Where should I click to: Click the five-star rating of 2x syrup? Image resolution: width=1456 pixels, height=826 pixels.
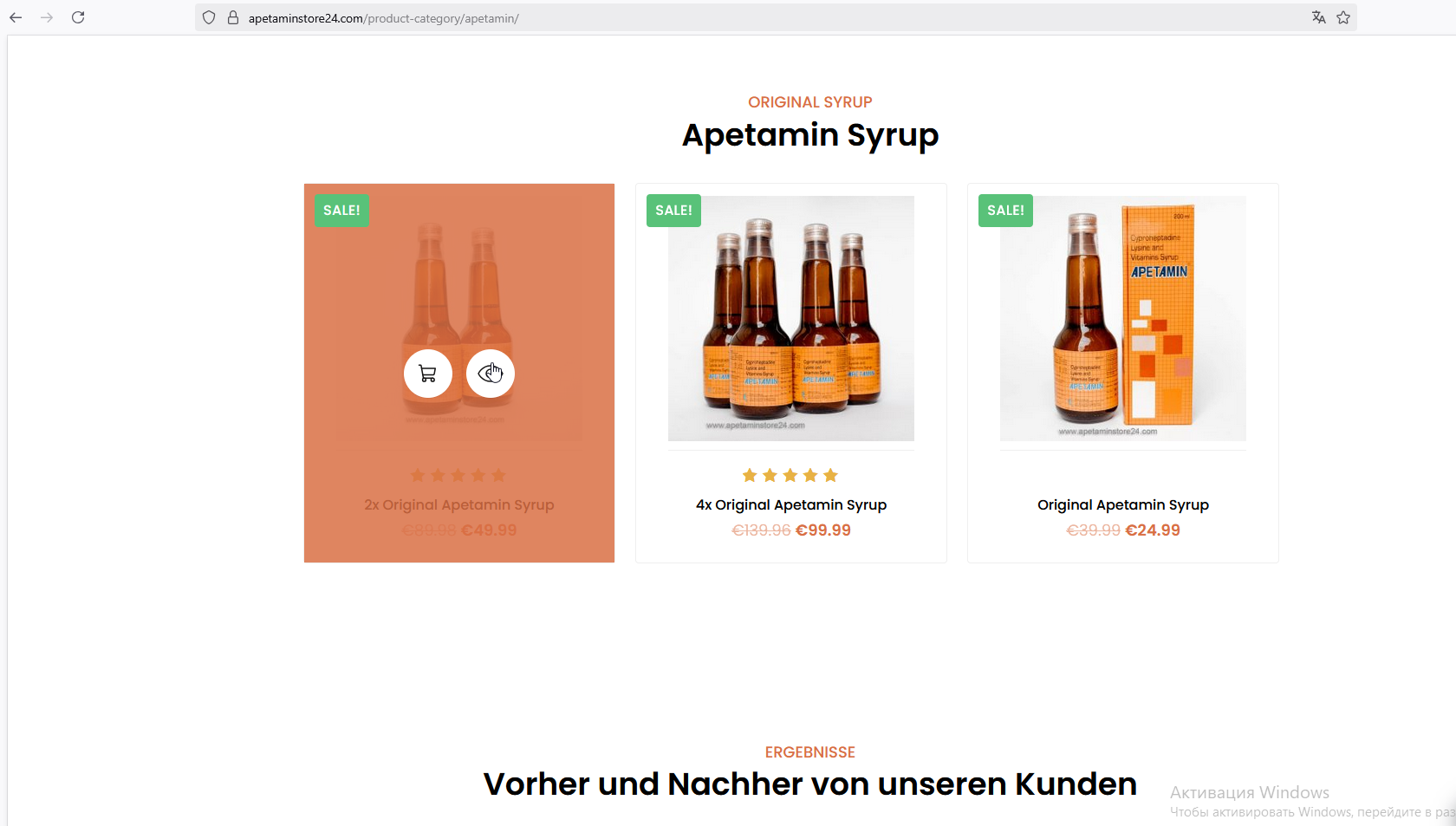458,475
